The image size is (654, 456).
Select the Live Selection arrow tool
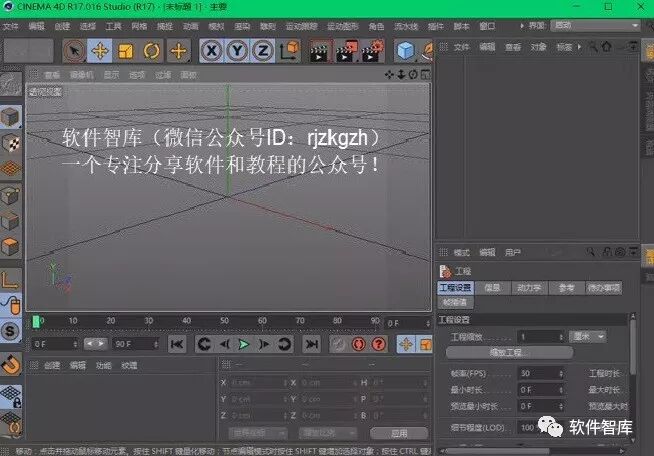[74, 51]
